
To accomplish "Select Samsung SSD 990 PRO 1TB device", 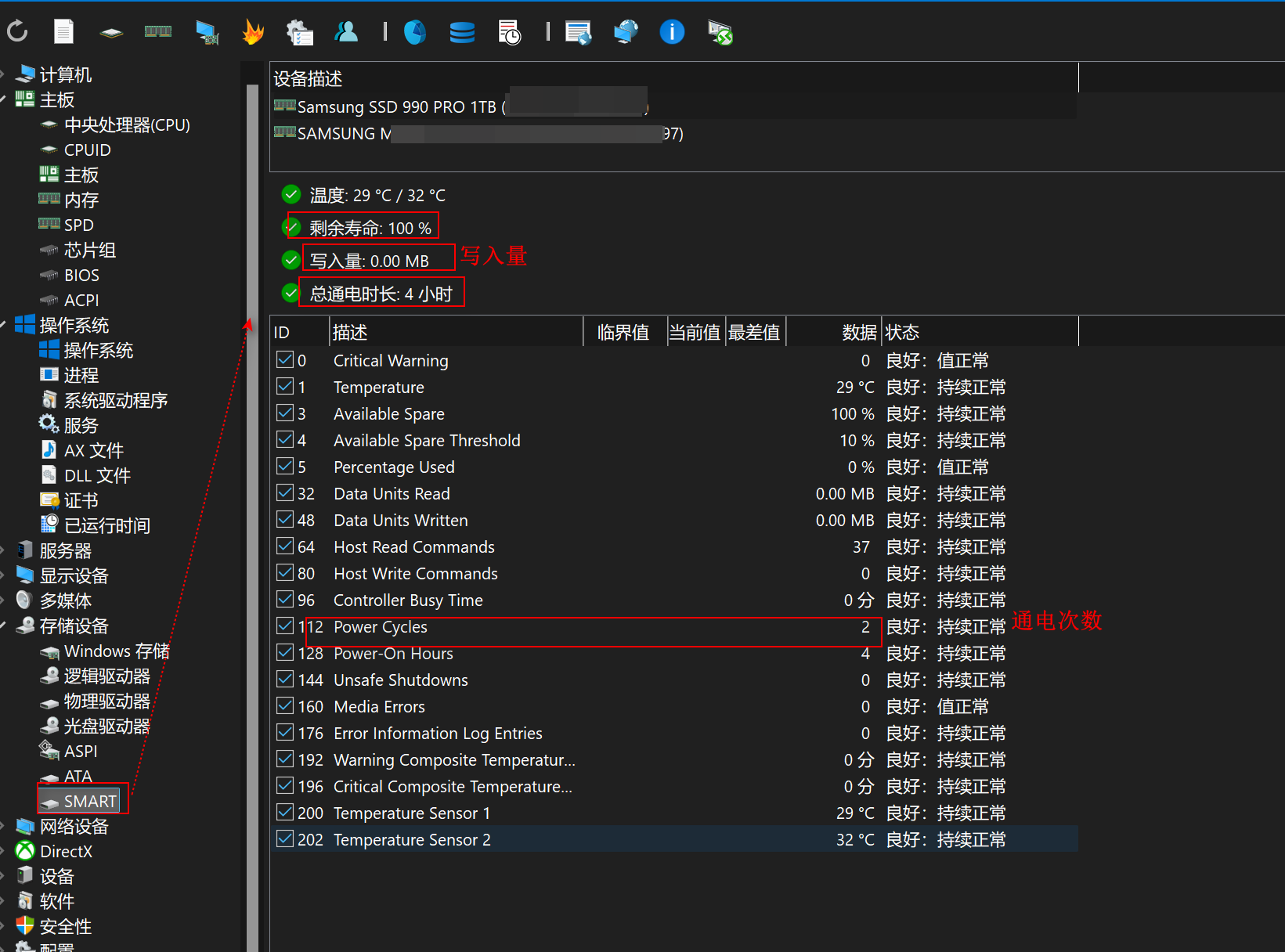I will (x=674, y=106).
